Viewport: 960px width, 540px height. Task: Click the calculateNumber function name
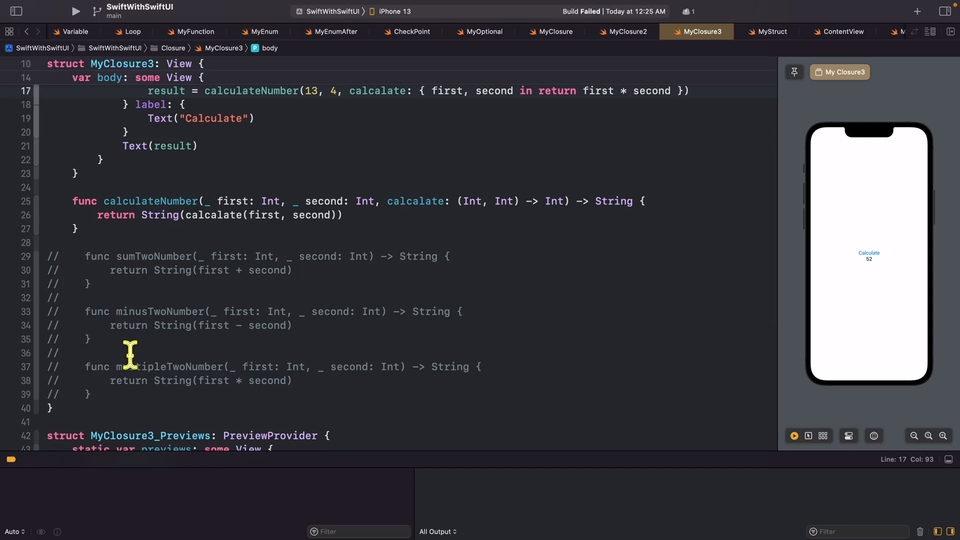pyautogui.click(x=151, y=201)
